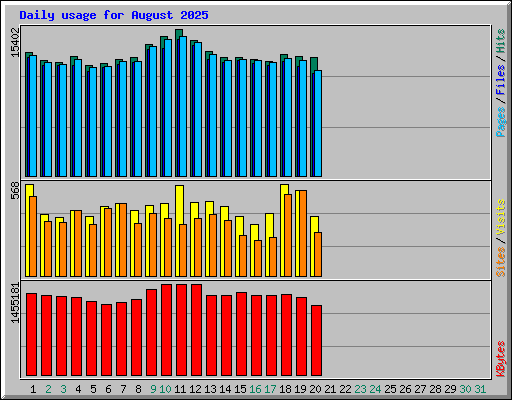The width and height of the screenshot is (512, 400).
Task: Click day 25 on the date axis
Action: (x=390, y=389)
